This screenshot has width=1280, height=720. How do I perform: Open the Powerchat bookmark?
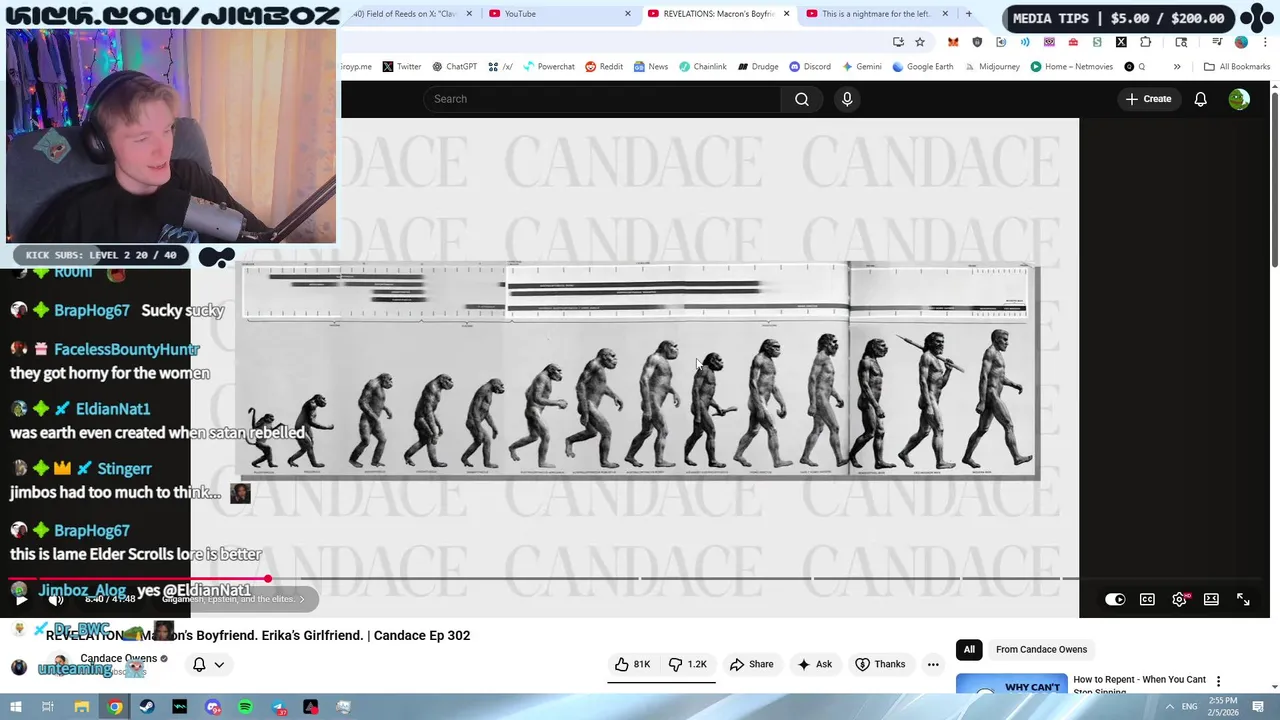tap(548, 67)
